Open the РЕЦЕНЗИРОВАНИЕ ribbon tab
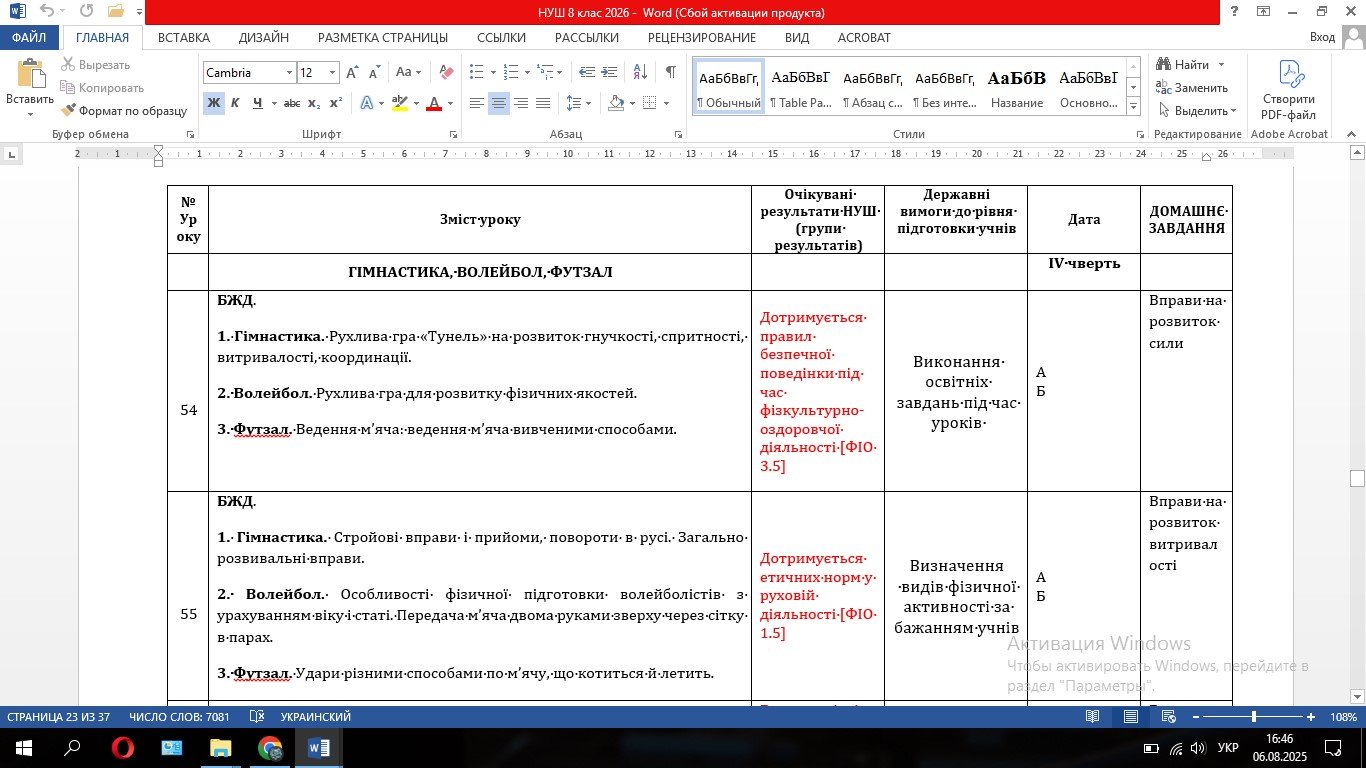Image resolution: width=1366 pixels, height=768 pixels. (x=701, y=37)
